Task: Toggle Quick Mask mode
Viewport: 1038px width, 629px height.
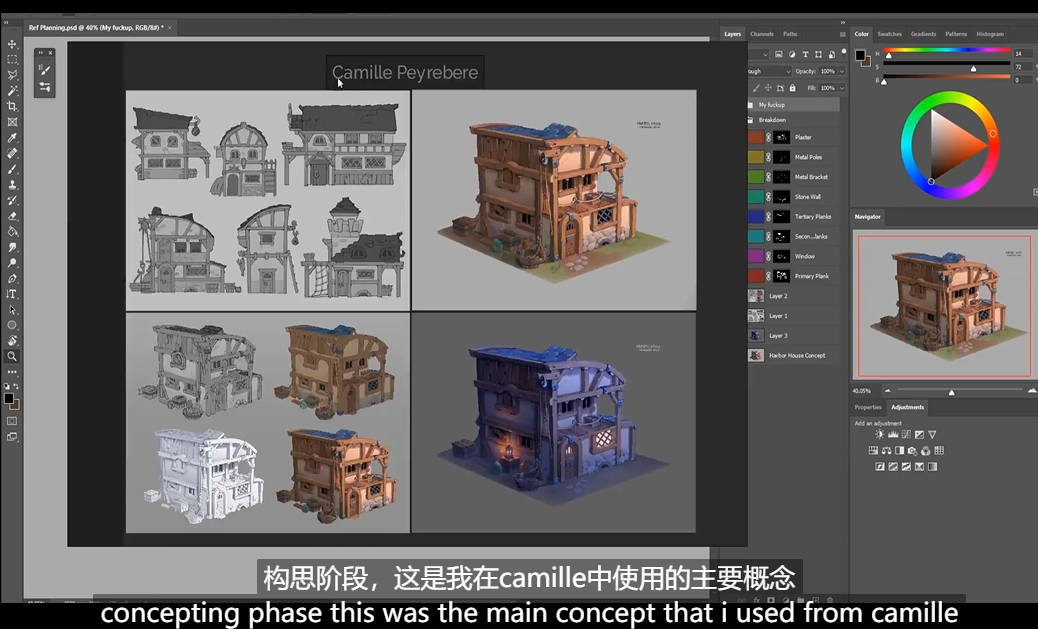Action: point(12,420)
